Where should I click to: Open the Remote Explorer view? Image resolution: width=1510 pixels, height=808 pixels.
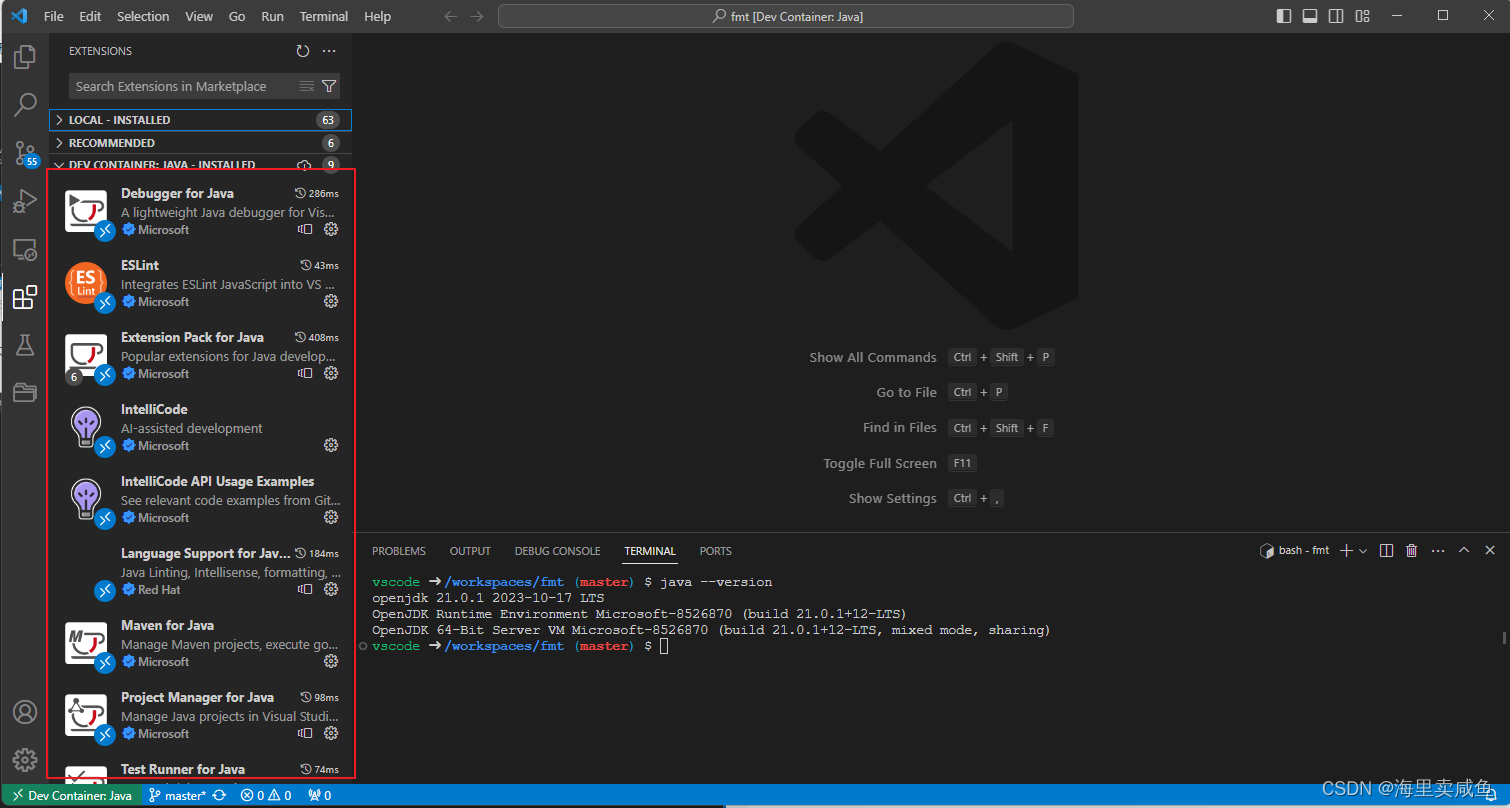click(25, 249)
